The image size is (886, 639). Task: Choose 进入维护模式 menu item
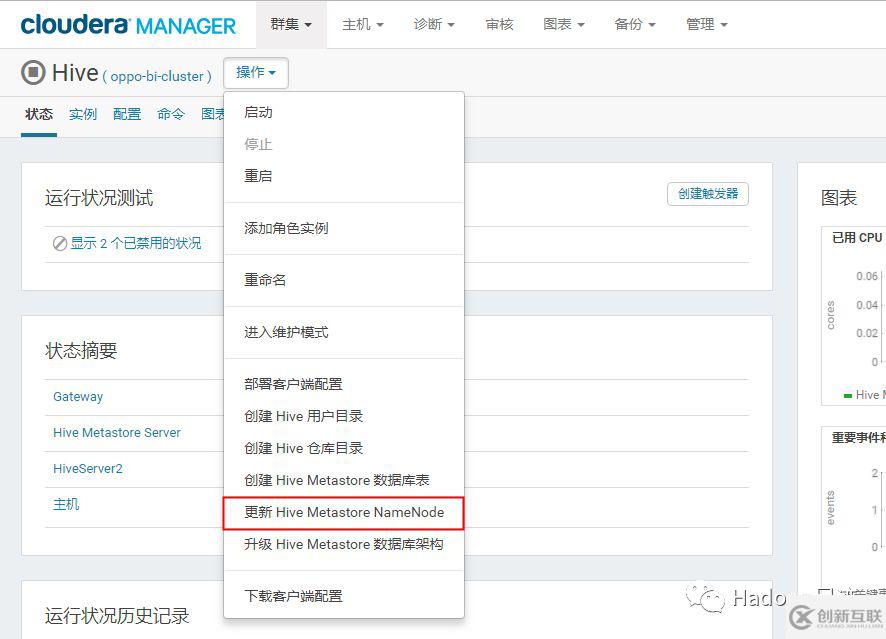pyautogui.click(x=344, y=332)
